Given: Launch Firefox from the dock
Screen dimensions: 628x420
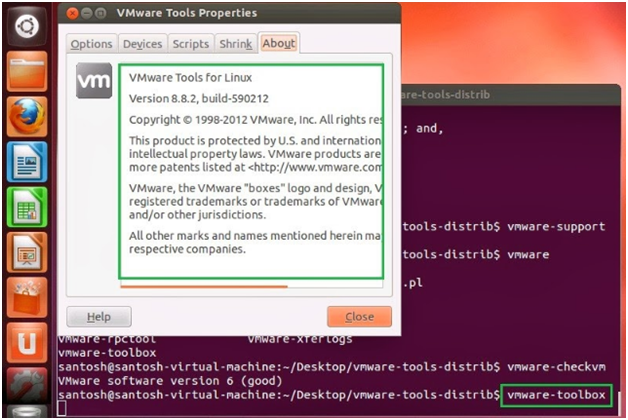Looking at the screenshot, I should point(27,117).
